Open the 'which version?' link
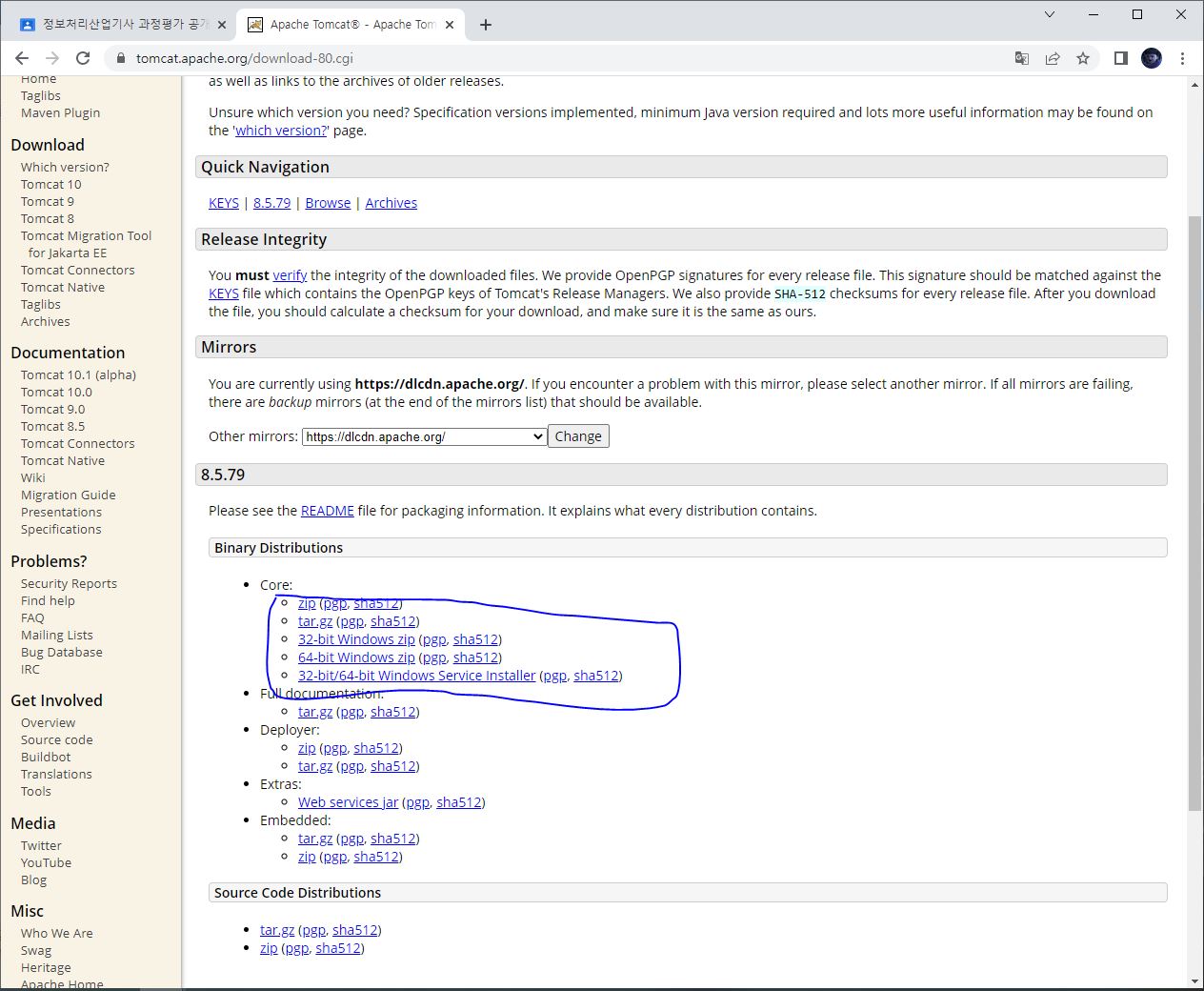The width and height of the screenshot is (1204, 991). point(280,130)
